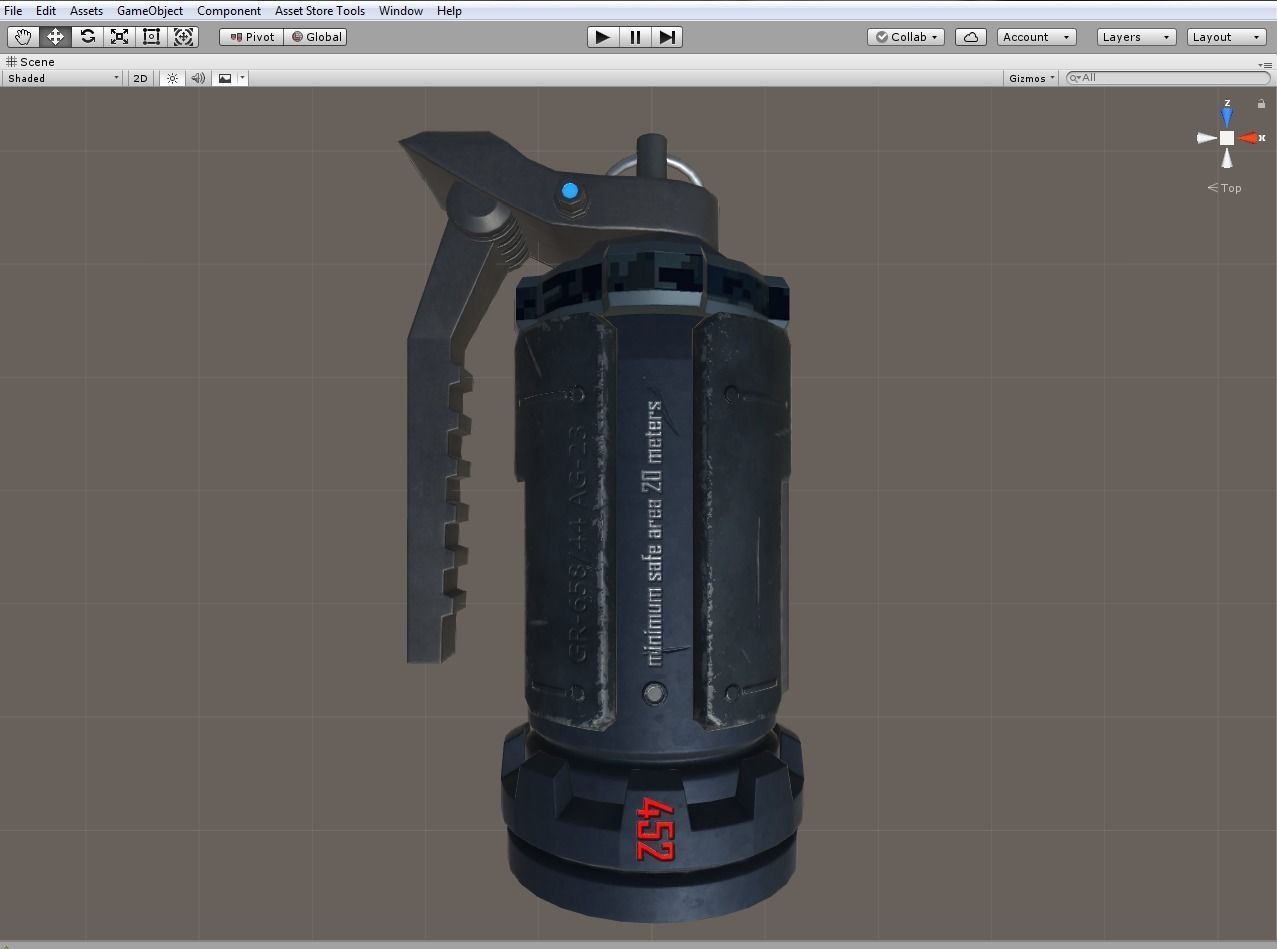Select the blue pivot point on grenade
The width and height of the screenshot is (1277, 949).
tap(570, 191)
